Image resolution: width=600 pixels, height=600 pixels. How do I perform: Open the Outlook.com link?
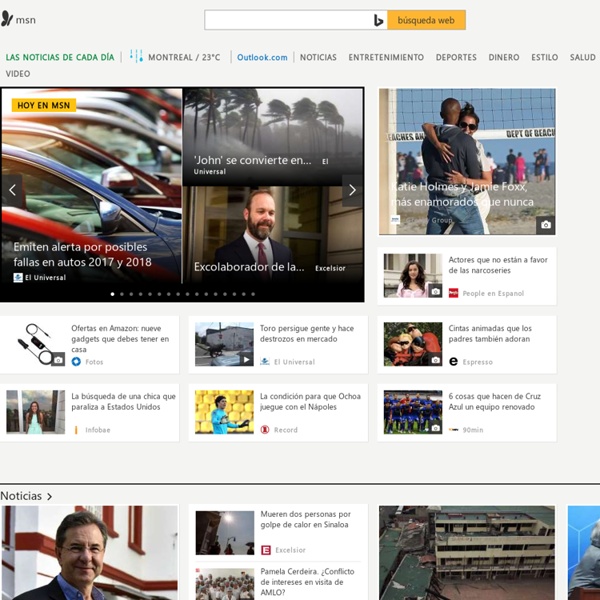(x=262, y=58)
